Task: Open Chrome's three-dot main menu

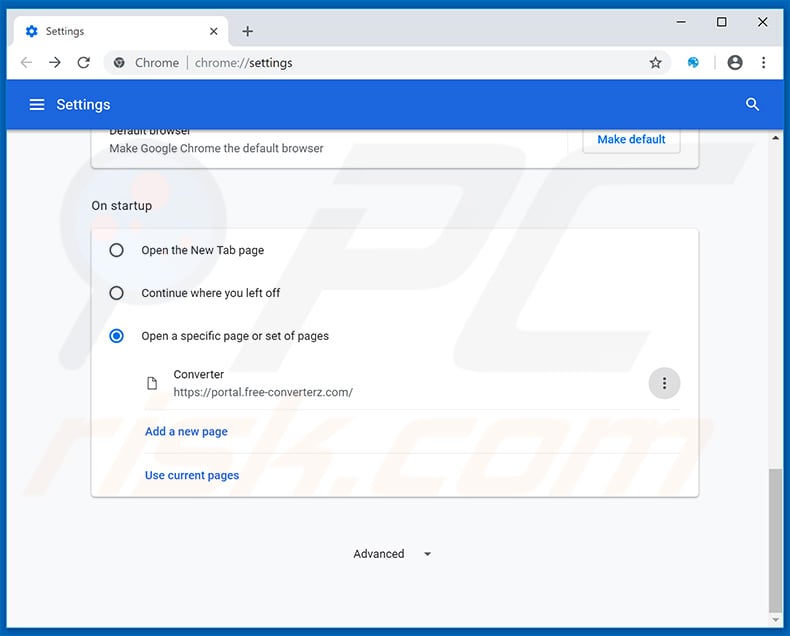Action: pyautogui.click(x=764, y=62)
